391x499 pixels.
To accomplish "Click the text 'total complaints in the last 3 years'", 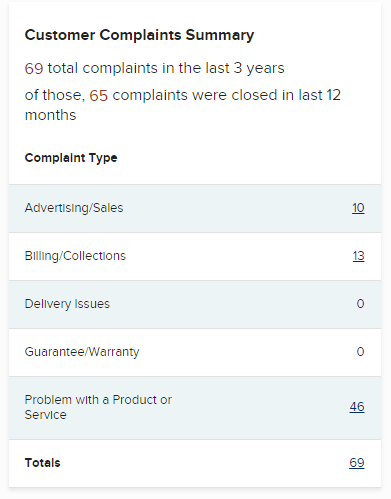I will point(166,68).
